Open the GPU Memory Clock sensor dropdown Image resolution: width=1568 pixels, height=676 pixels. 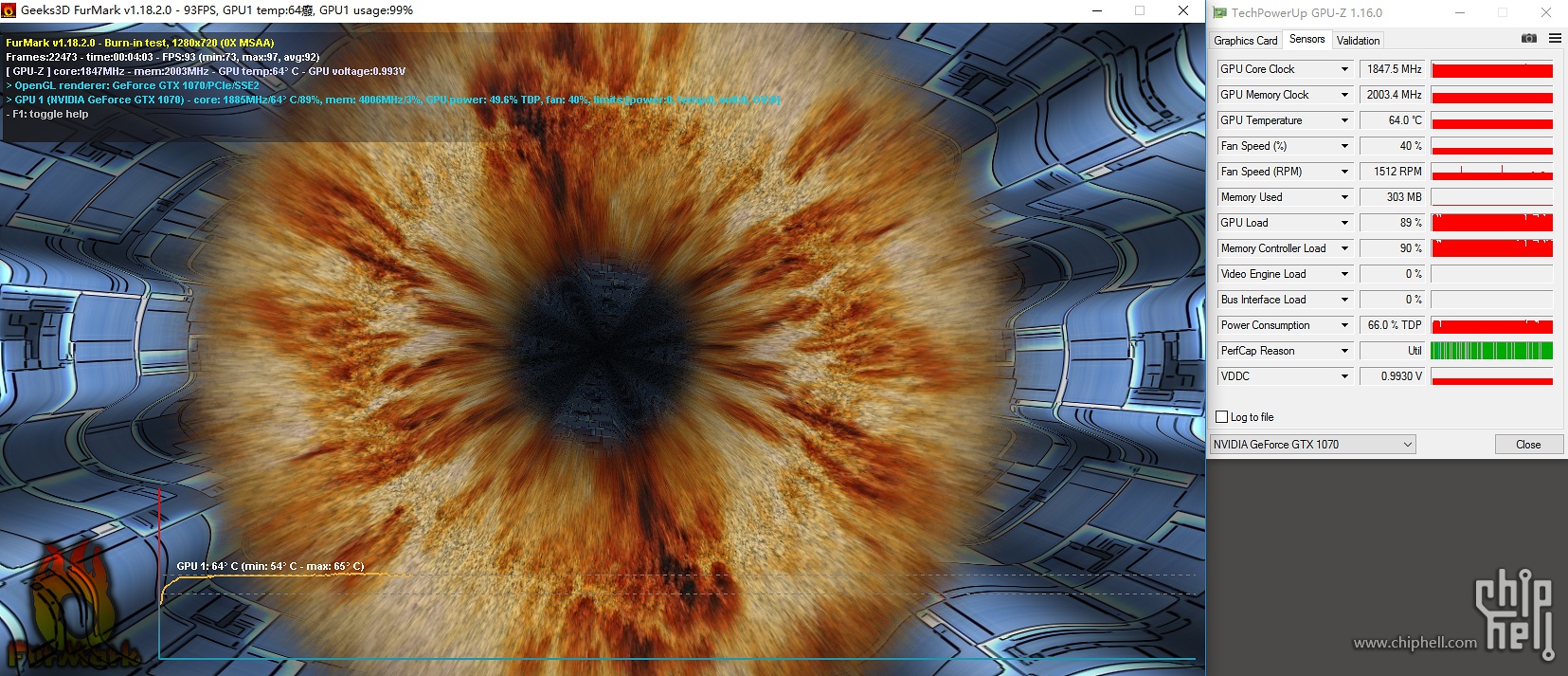(1344, 95)
